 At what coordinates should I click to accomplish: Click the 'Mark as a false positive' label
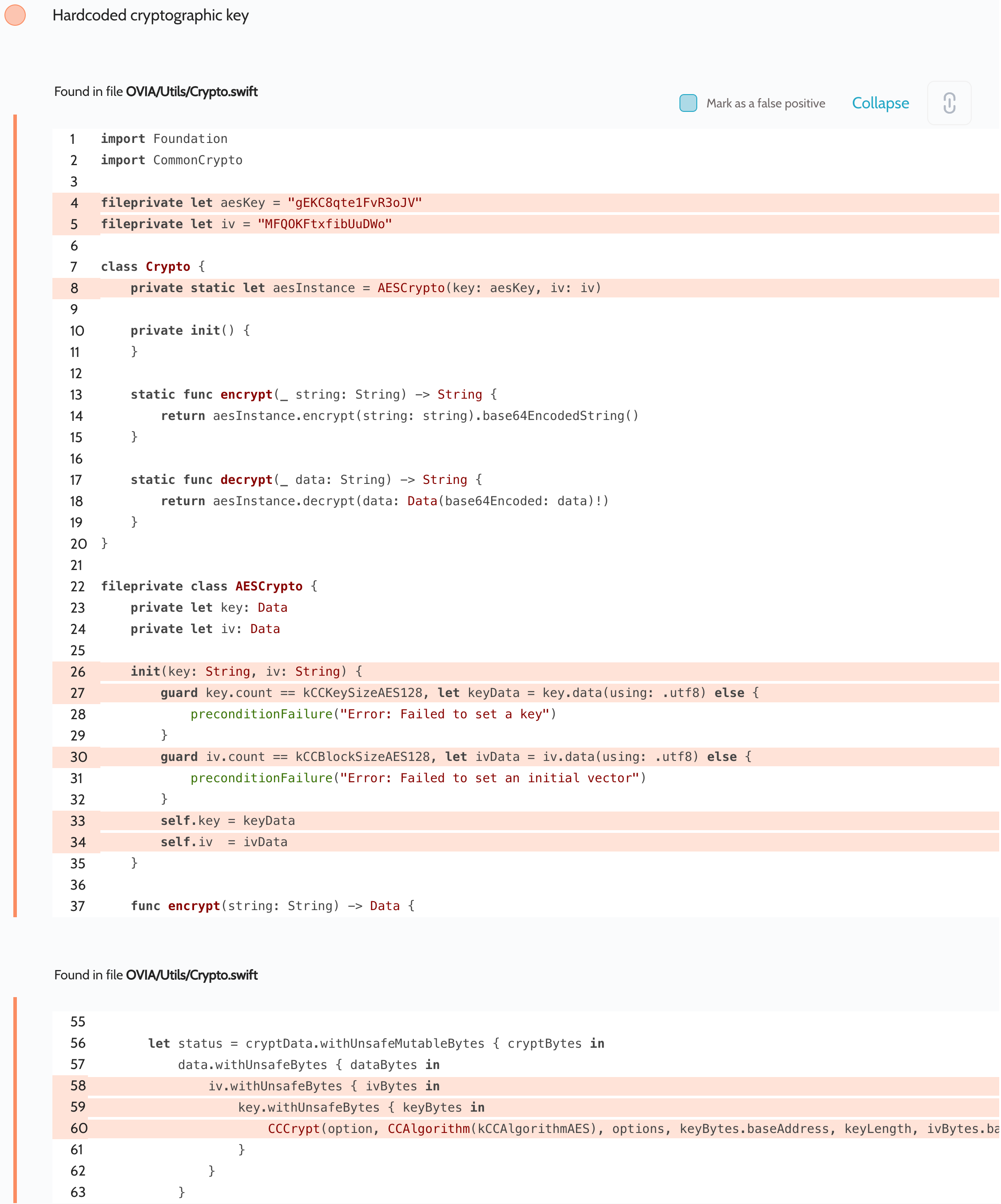pos(765,103)
